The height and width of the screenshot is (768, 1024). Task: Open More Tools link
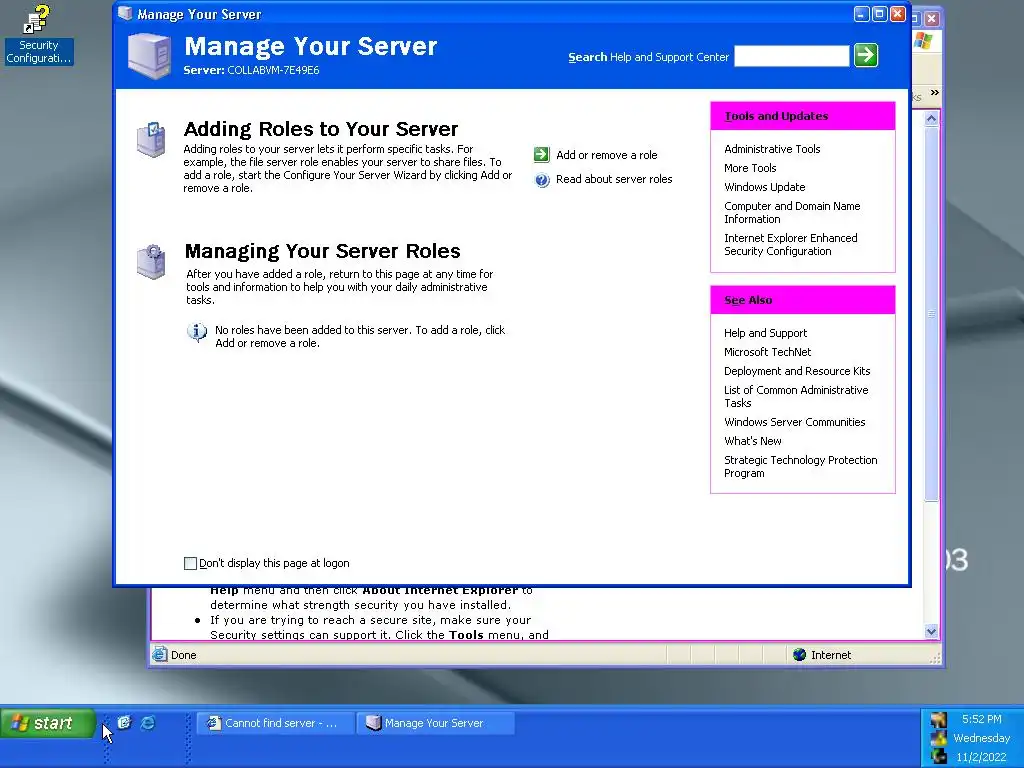(750, 168)
